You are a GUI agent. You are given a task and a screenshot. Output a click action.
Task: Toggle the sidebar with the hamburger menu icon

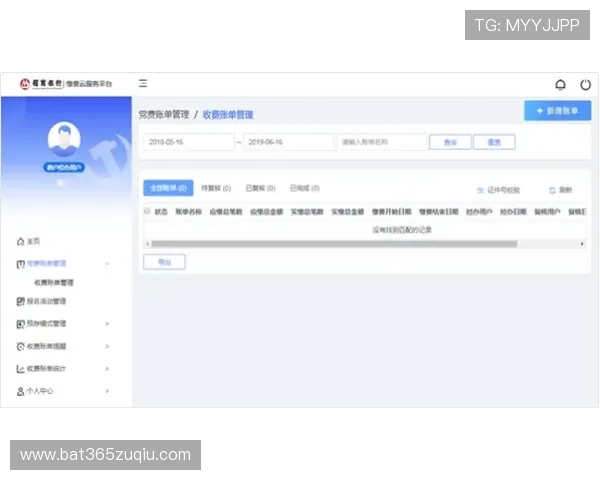click(x=143, y=83)
